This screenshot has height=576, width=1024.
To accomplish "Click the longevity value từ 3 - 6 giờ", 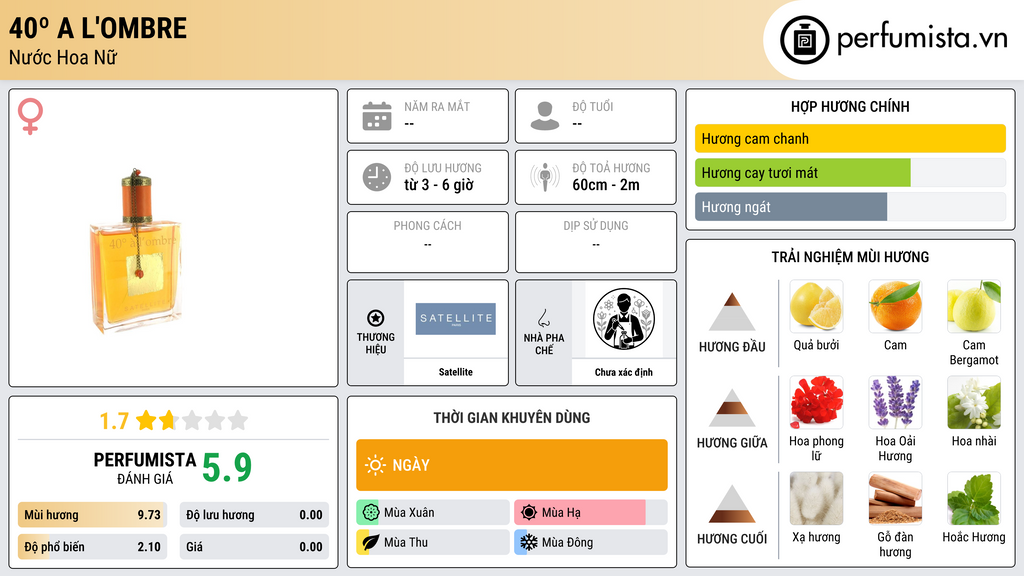I will (438, 185).
